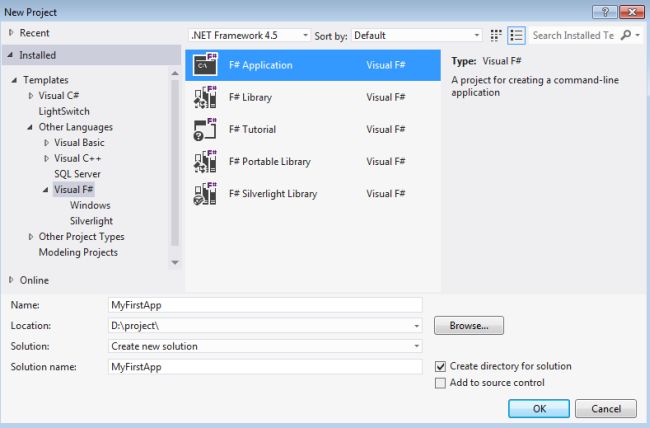Viewport: 650px width, 428px height.
Task: Collapse the Installed section
Action: (10, 55)
